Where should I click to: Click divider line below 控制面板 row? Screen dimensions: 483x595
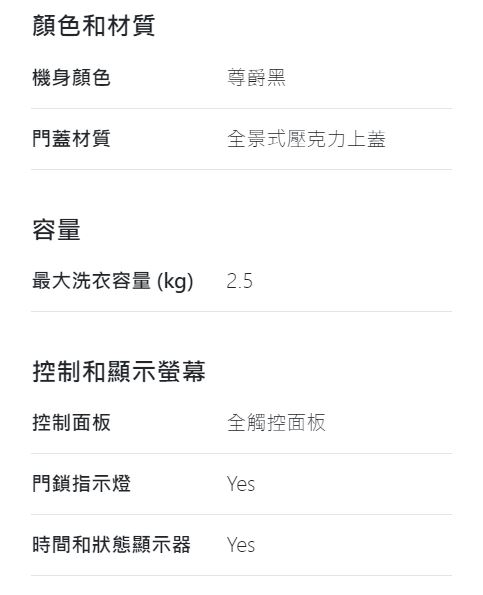(242, 453)
